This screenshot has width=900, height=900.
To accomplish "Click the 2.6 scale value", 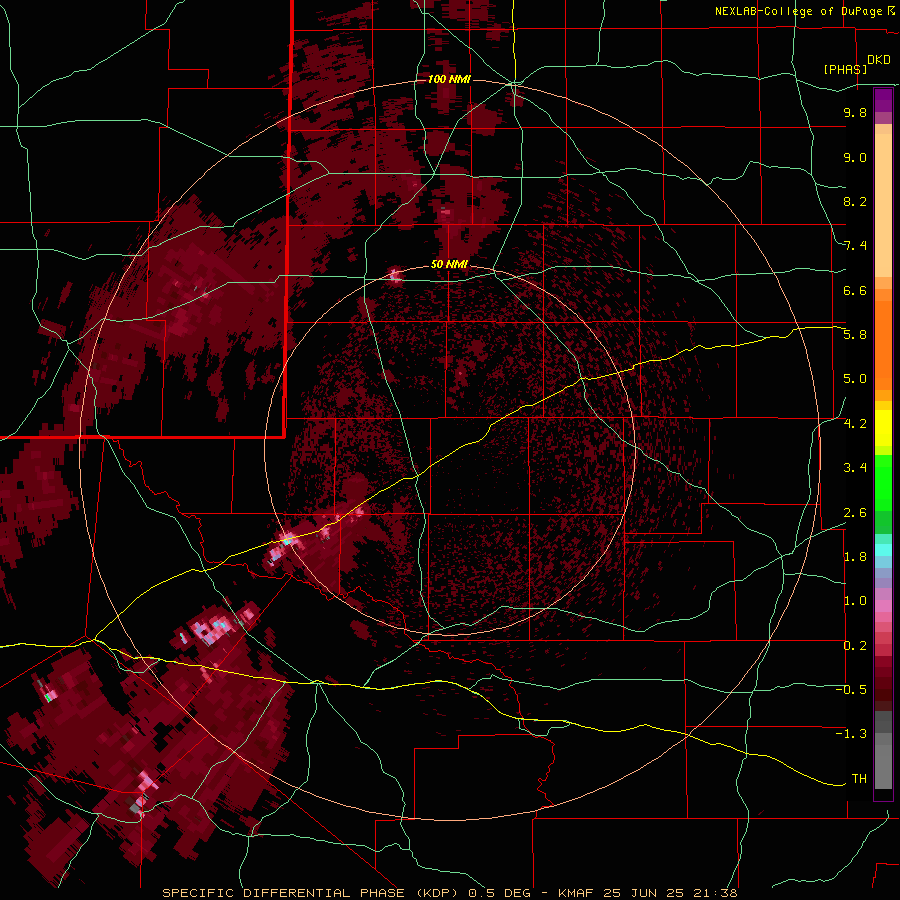I will tap(855, 513).
